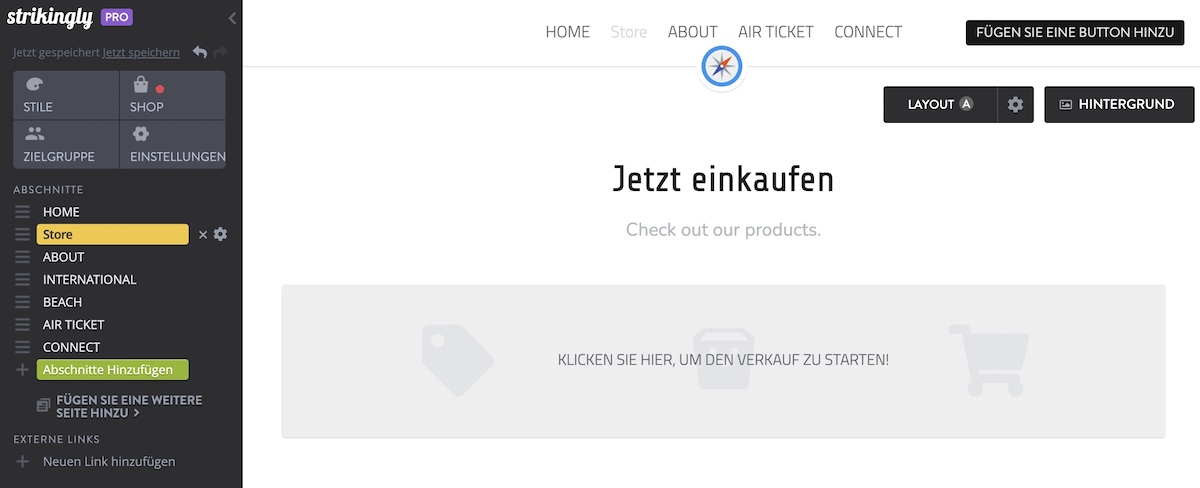
Task: Open layout settings gear icon
Action: (1015, 104)
